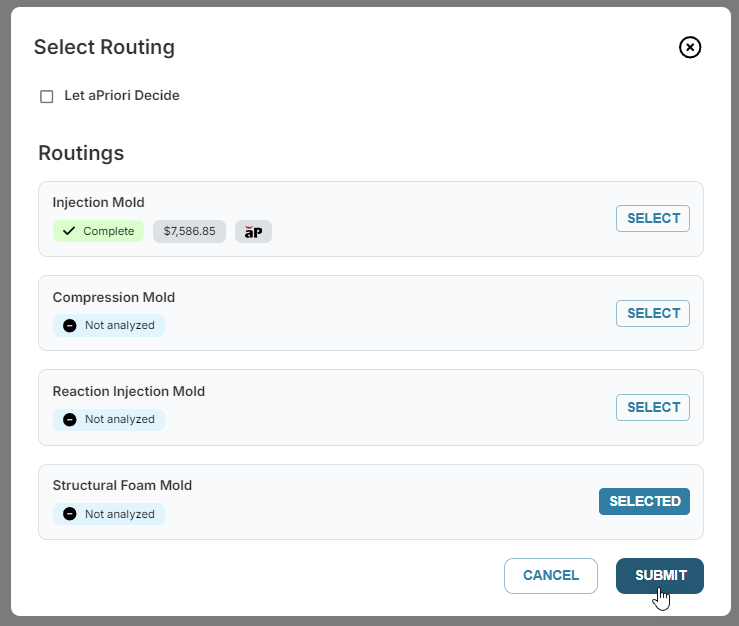This screenshot has height=626, width=739.
Task: Enable the Let aPriori Decide checkbox
Action: tap(47, 96)
